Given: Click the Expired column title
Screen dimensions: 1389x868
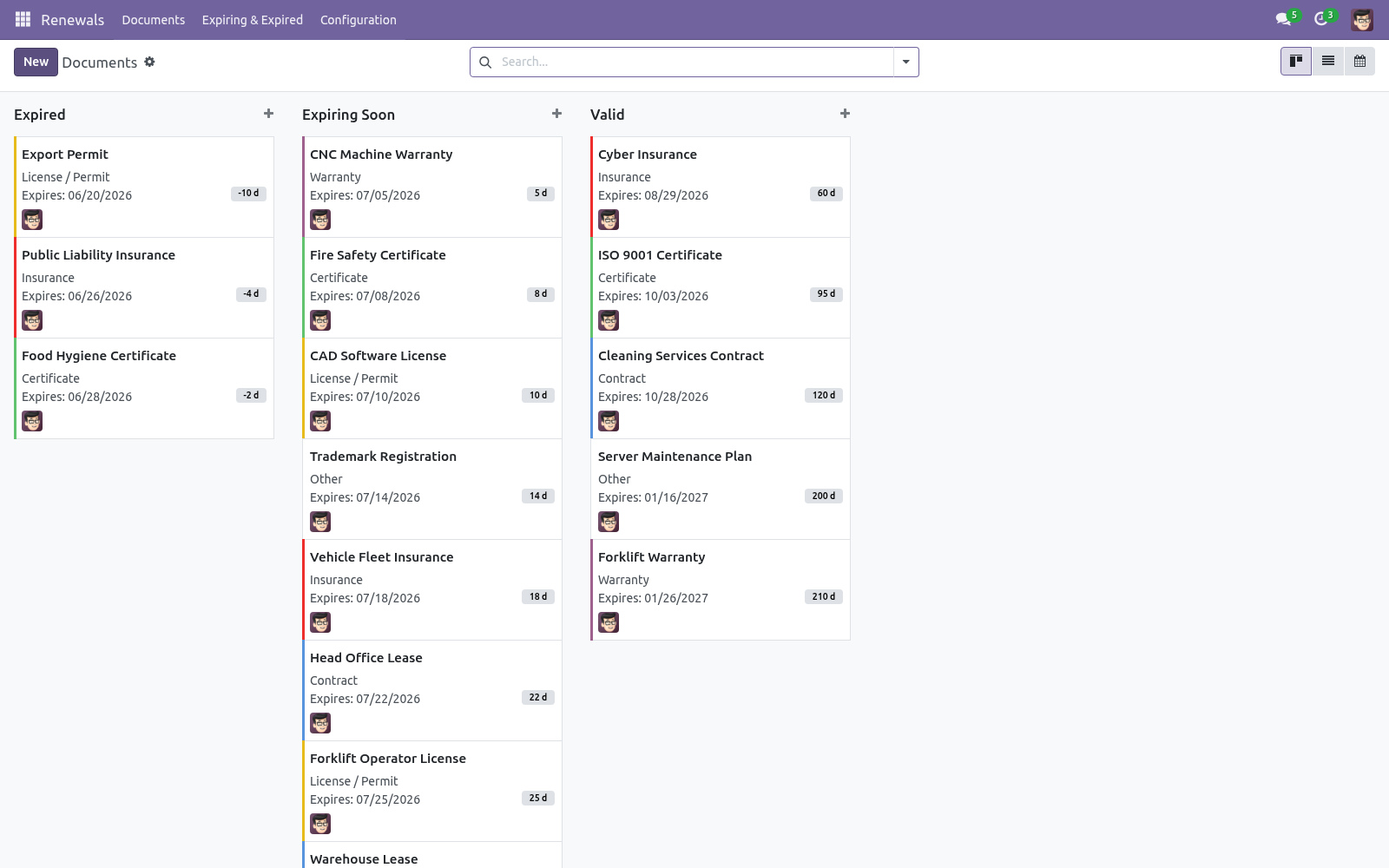Looking at the screenshot, I should point(40,115).
